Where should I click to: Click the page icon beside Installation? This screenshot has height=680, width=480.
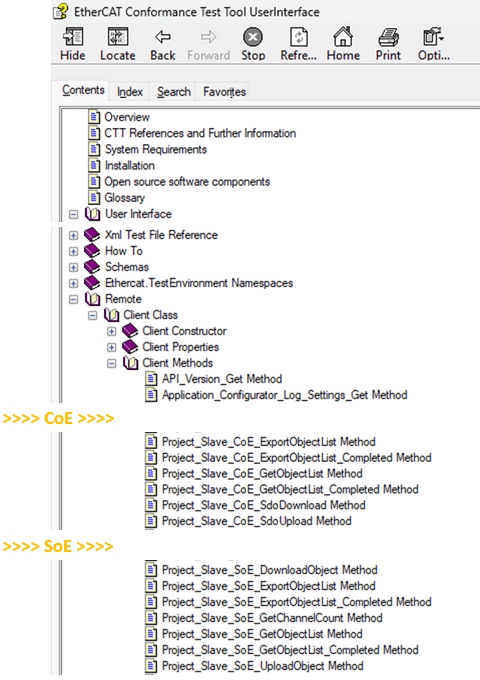coord(94,166)
